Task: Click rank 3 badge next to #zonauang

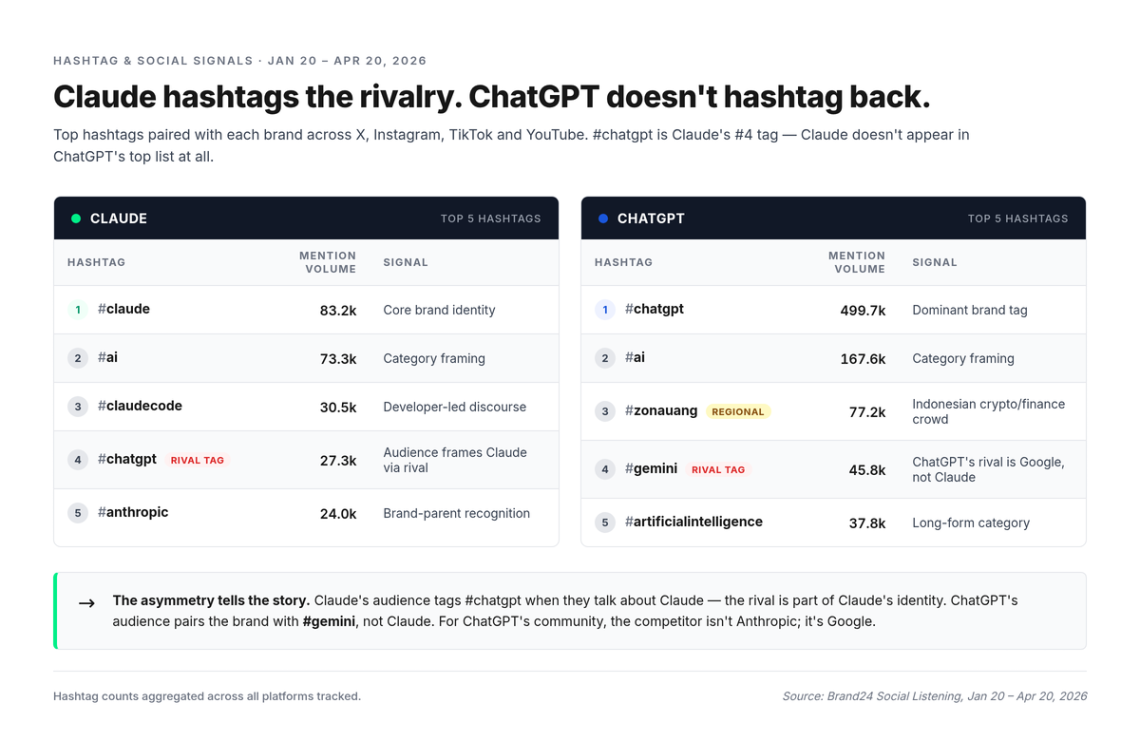Action: (x=604, y=411)
